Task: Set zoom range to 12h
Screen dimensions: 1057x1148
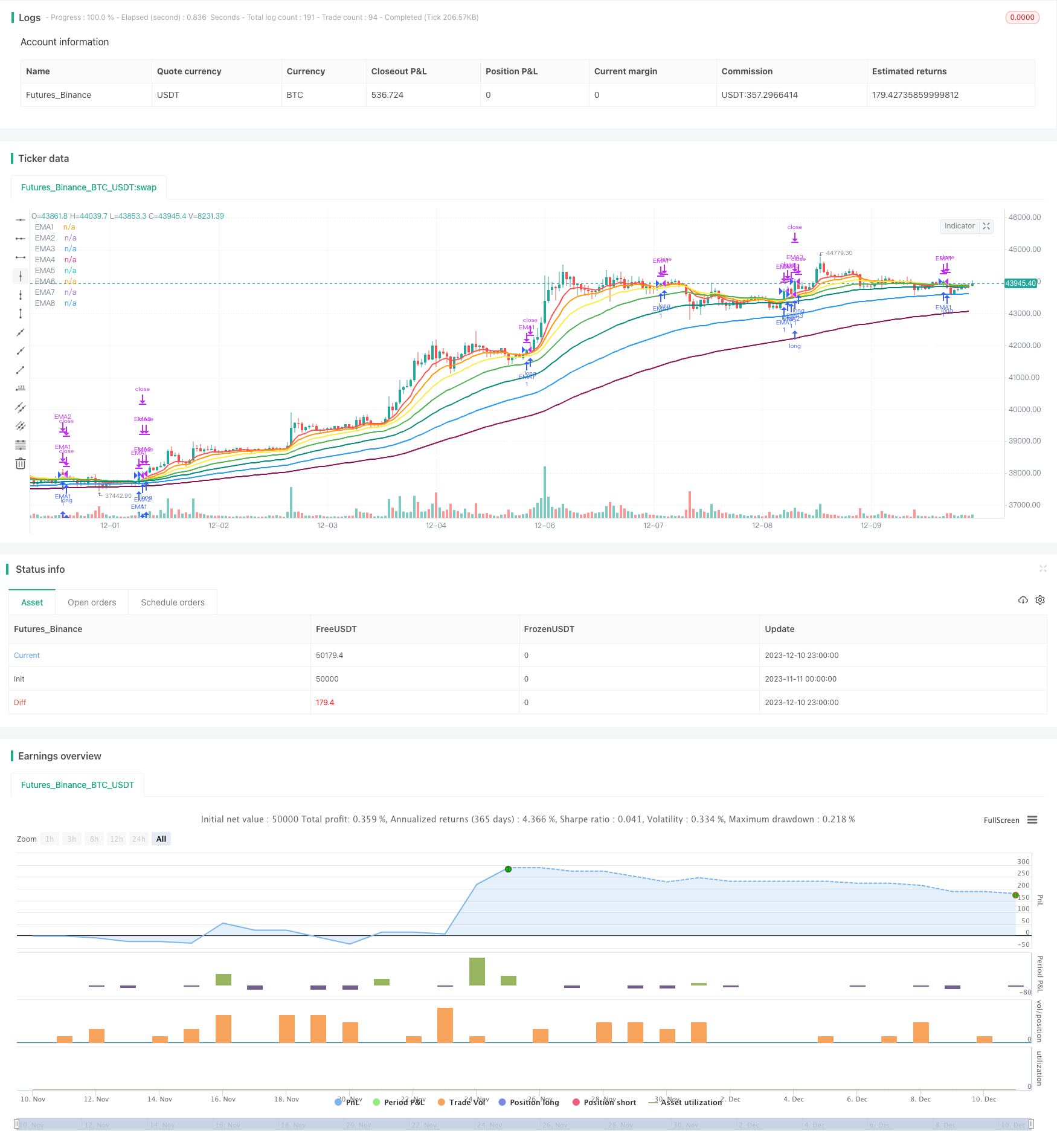Action: point(117,839)
